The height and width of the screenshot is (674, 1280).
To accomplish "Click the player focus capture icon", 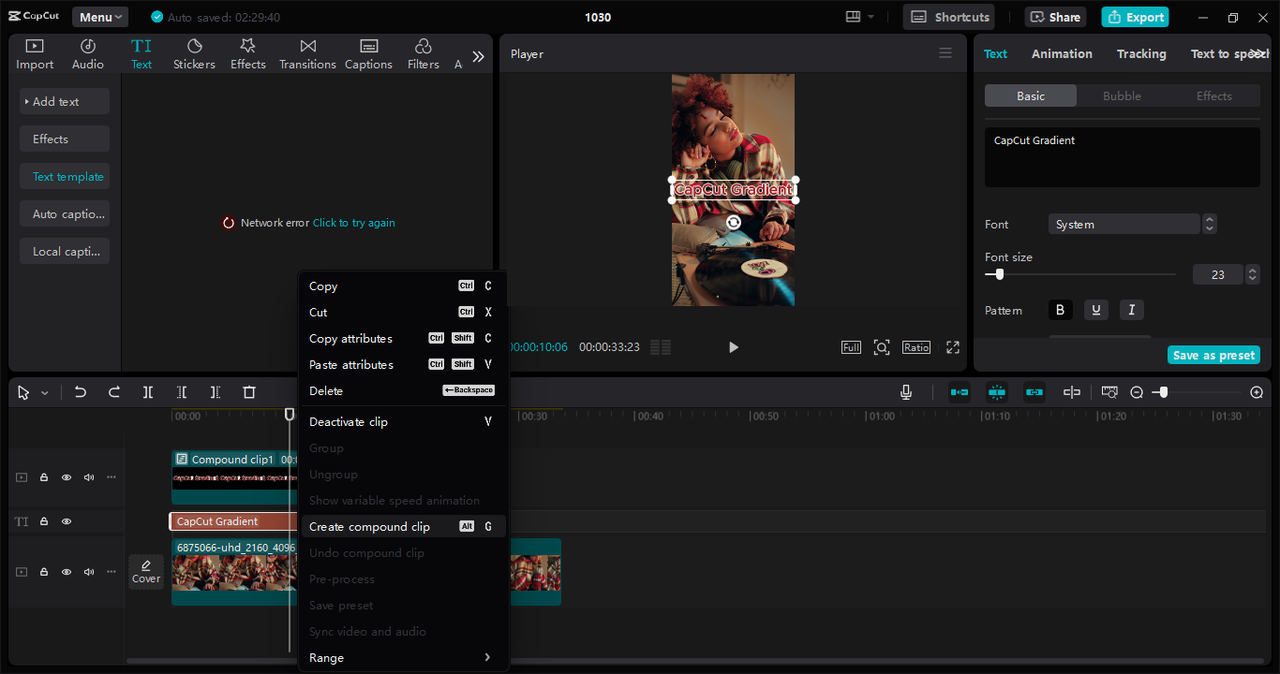I will point(881,347).
